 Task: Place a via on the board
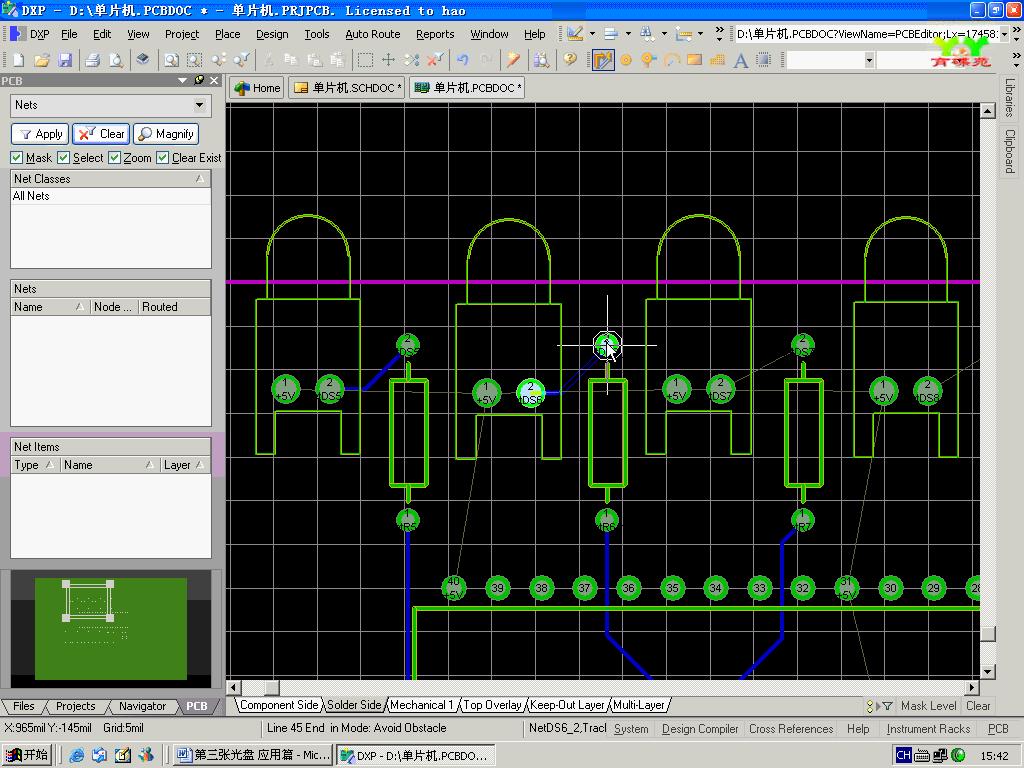648,60
